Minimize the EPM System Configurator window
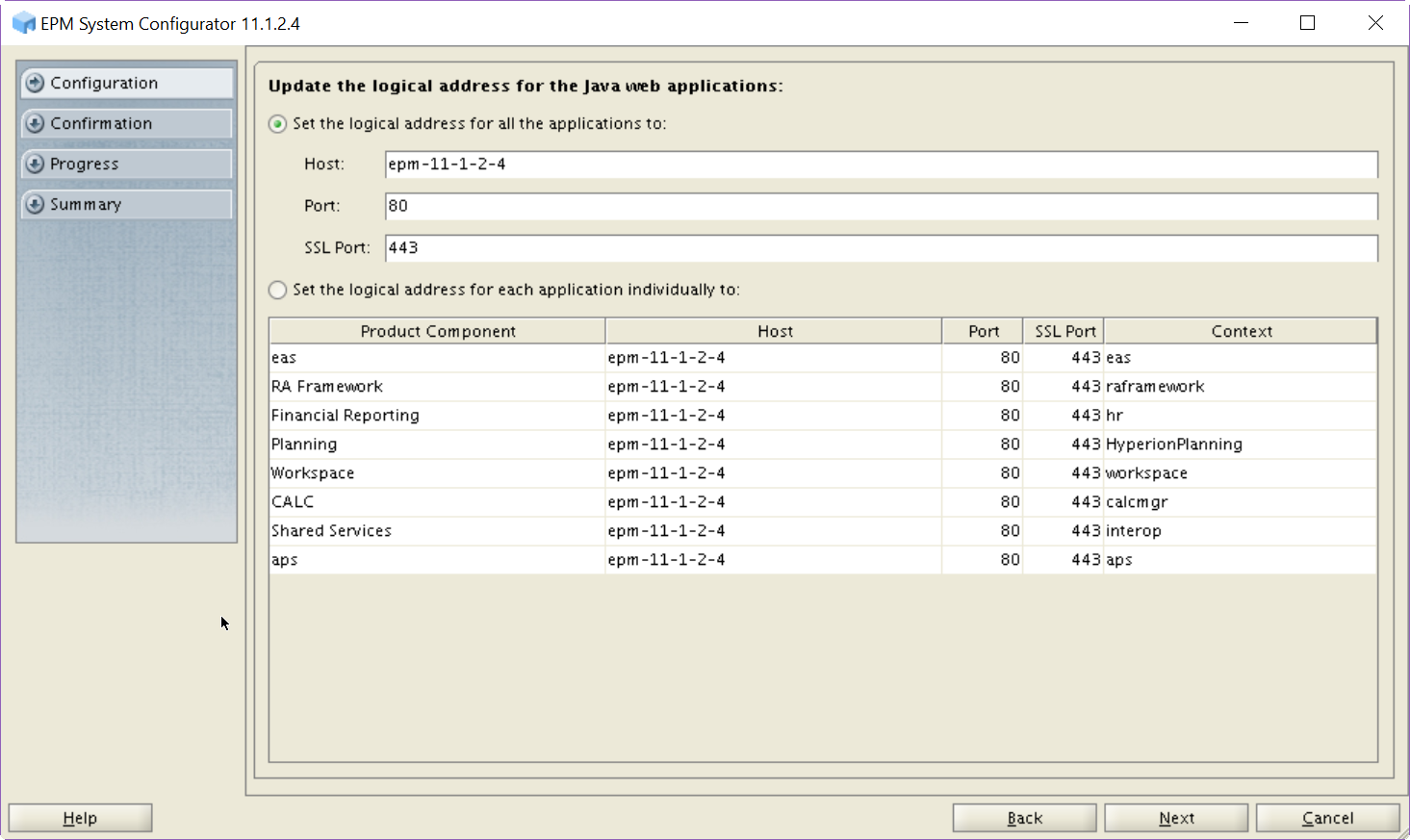The width and height of the screenshot is (1410, 840). [x=1242, y=23]
